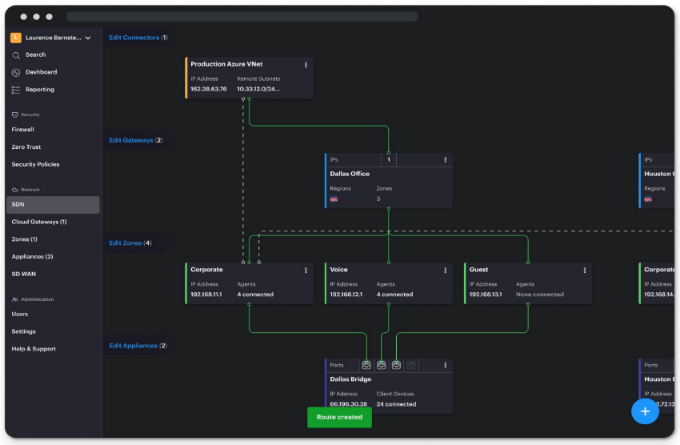The image size is (680, 445).
Task: Open Appliances (2) in sidebar
Action: click(32, 256)
